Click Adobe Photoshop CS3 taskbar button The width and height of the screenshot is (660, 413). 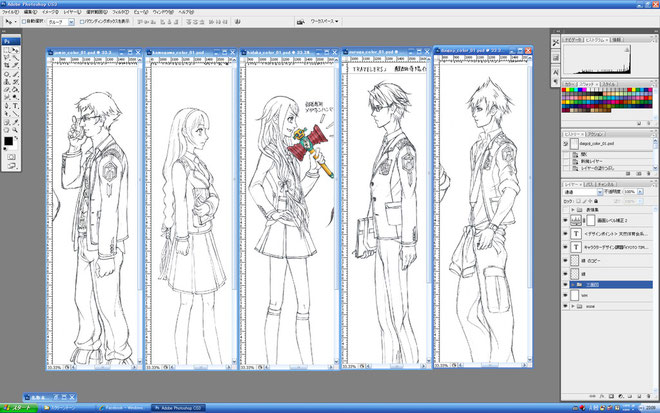coord(178,408)
